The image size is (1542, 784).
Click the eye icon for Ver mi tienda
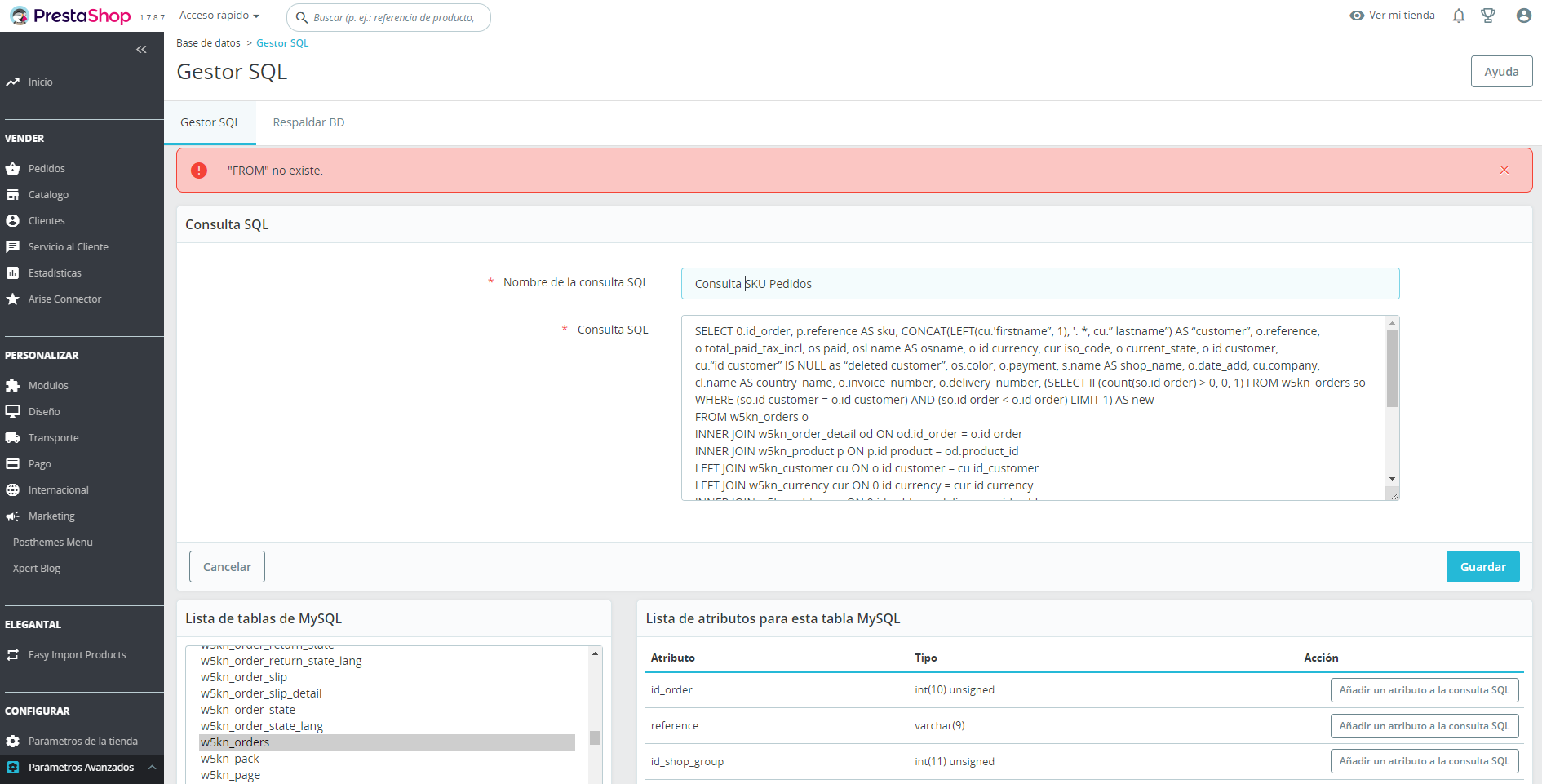pos(1357,16)
